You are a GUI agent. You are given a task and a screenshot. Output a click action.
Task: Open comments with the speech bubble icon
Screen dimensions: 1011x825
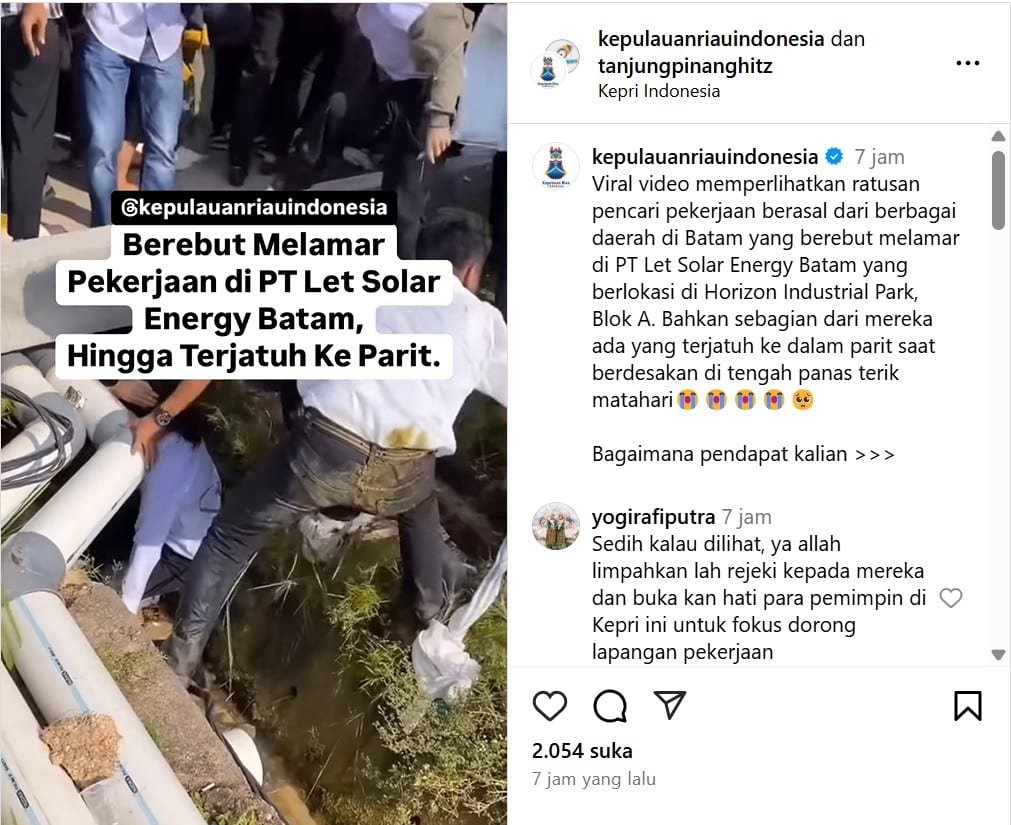click(610, 705)
